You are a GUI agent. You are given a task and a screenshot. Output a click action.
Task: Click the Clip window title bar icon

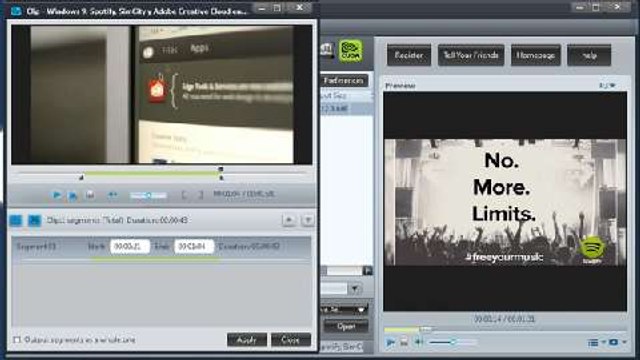click(16, 11)
